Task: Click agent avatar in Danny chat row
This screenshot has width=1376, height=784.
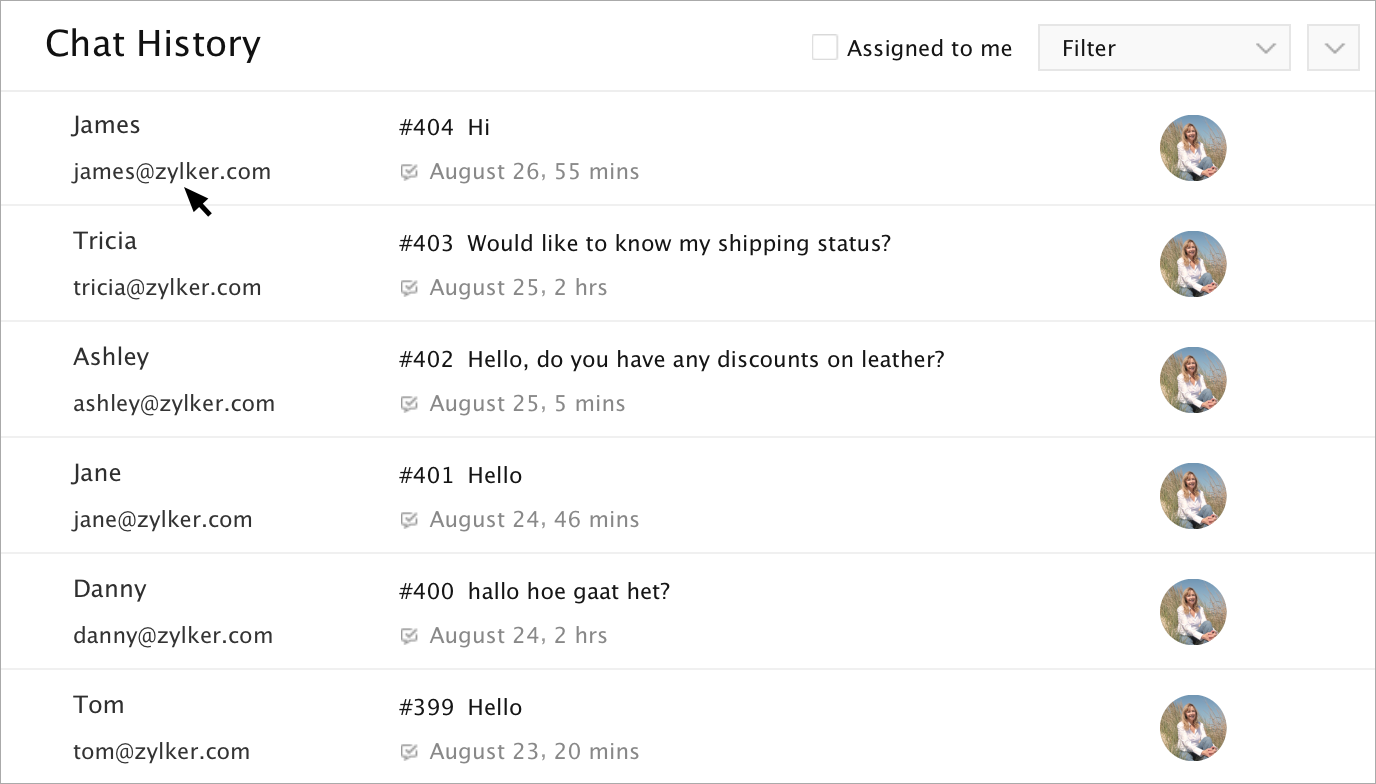Action: point(1193,612)
